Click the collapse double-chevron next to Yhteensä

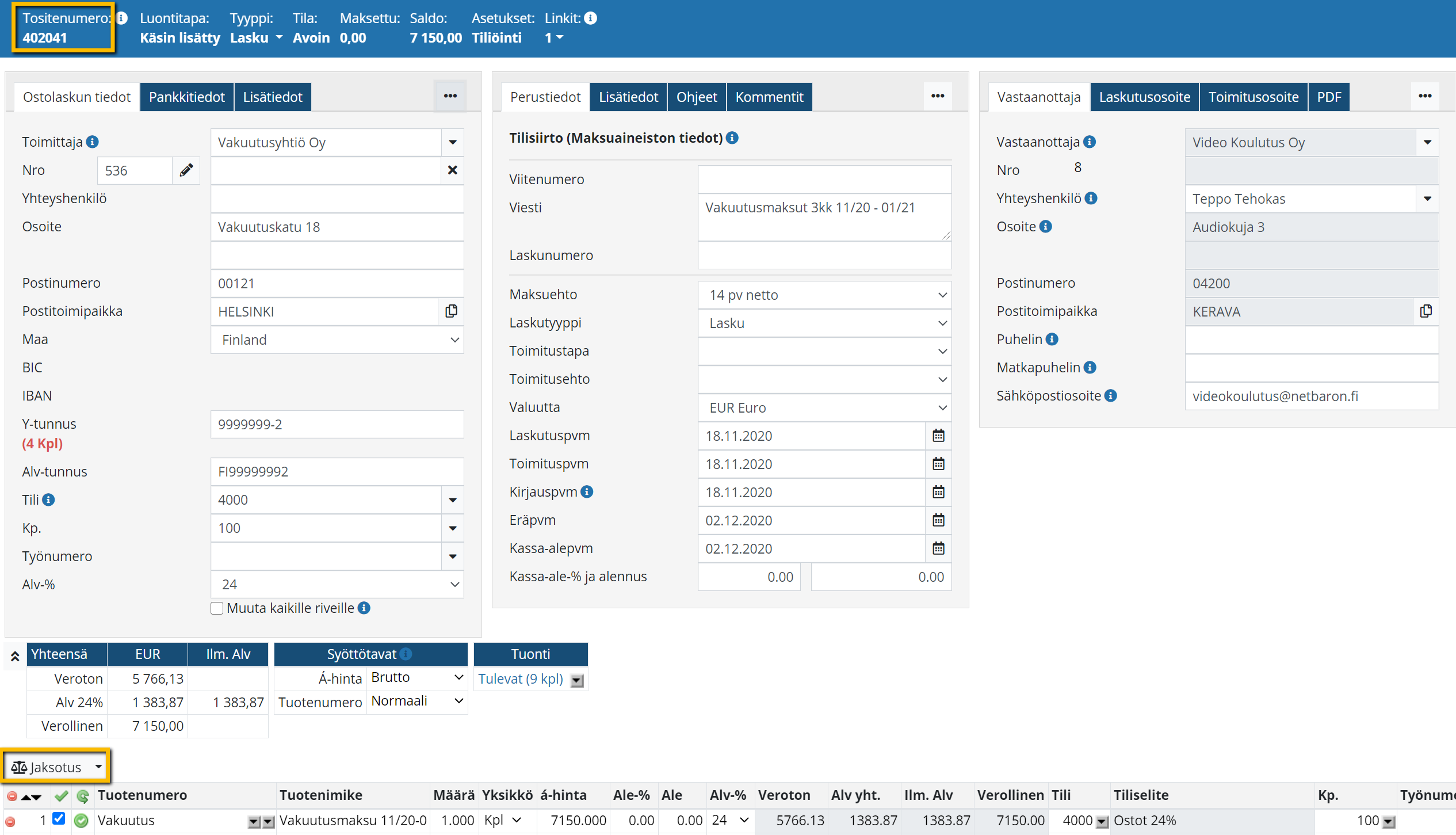point(15,655)
